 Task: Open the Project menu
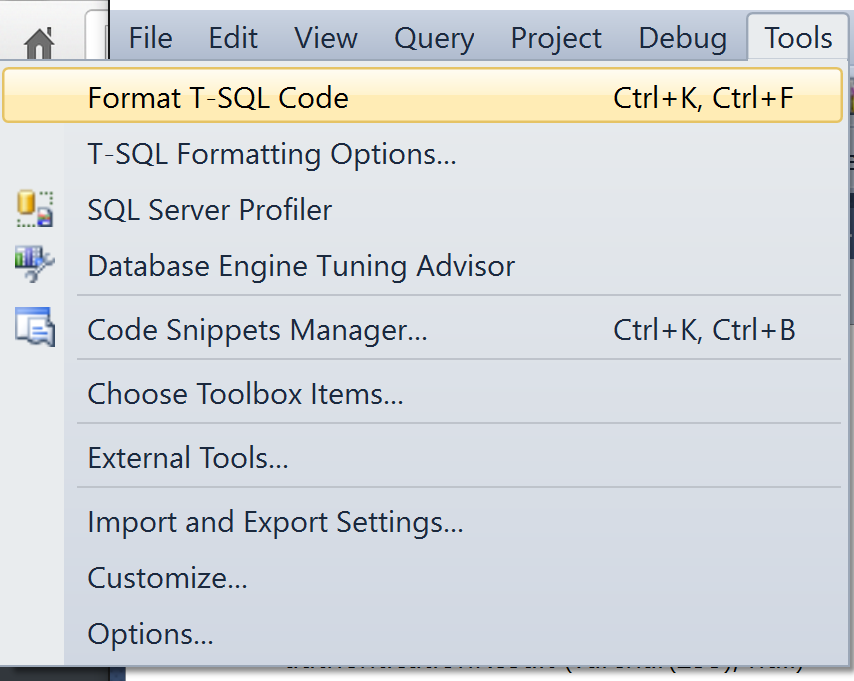point(555,38)
